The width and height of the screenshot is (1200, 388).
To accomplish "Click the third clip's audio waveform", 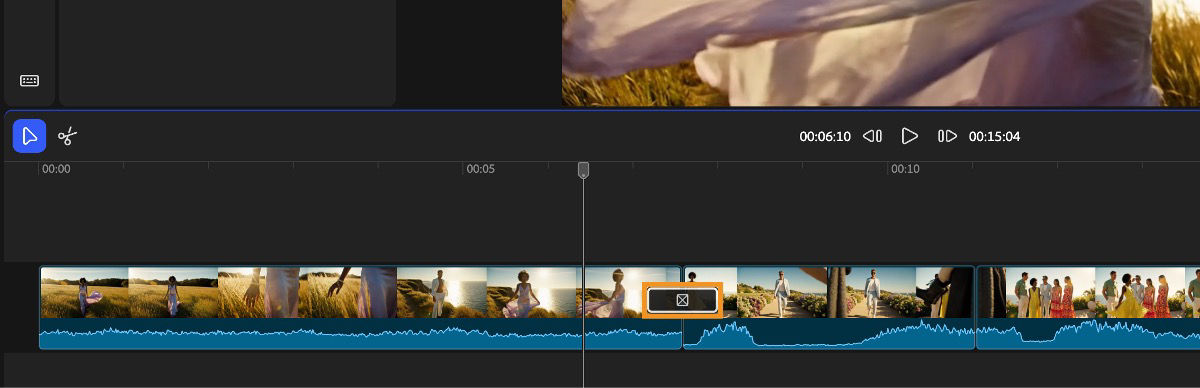I will 1088,334.
